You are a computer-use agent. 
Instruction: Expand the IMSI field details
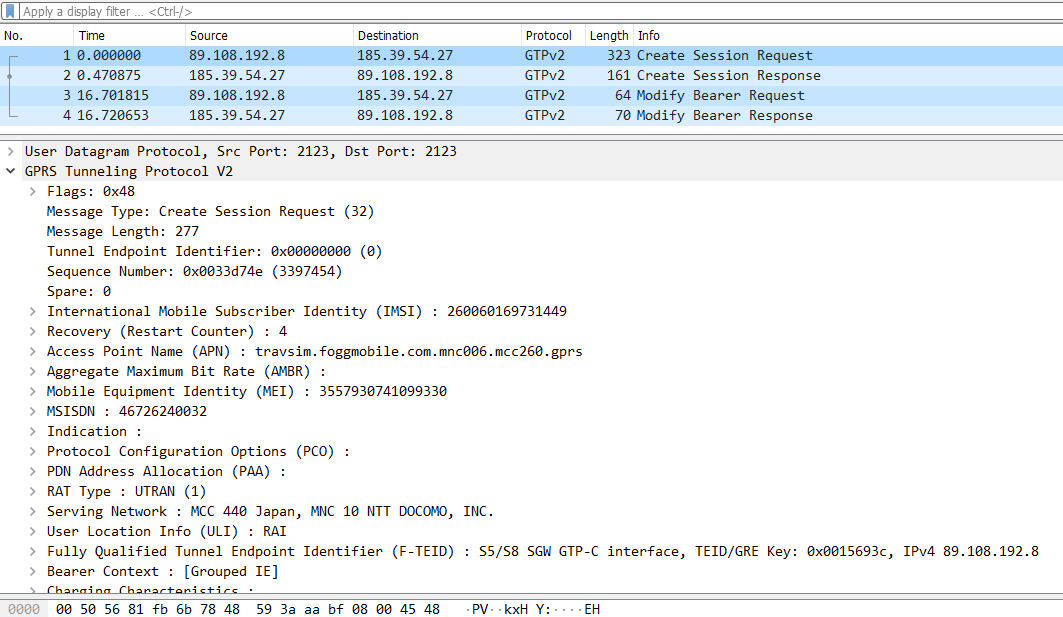(30, 311)
